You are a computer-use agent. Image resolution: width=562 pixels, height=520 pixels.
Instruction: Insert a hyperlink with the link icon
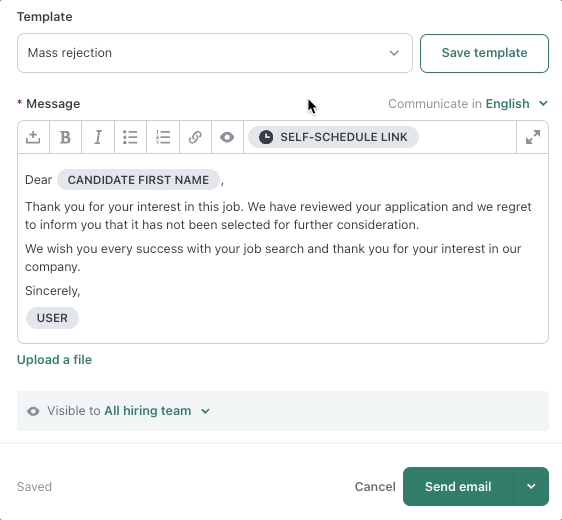pos(195,137)
